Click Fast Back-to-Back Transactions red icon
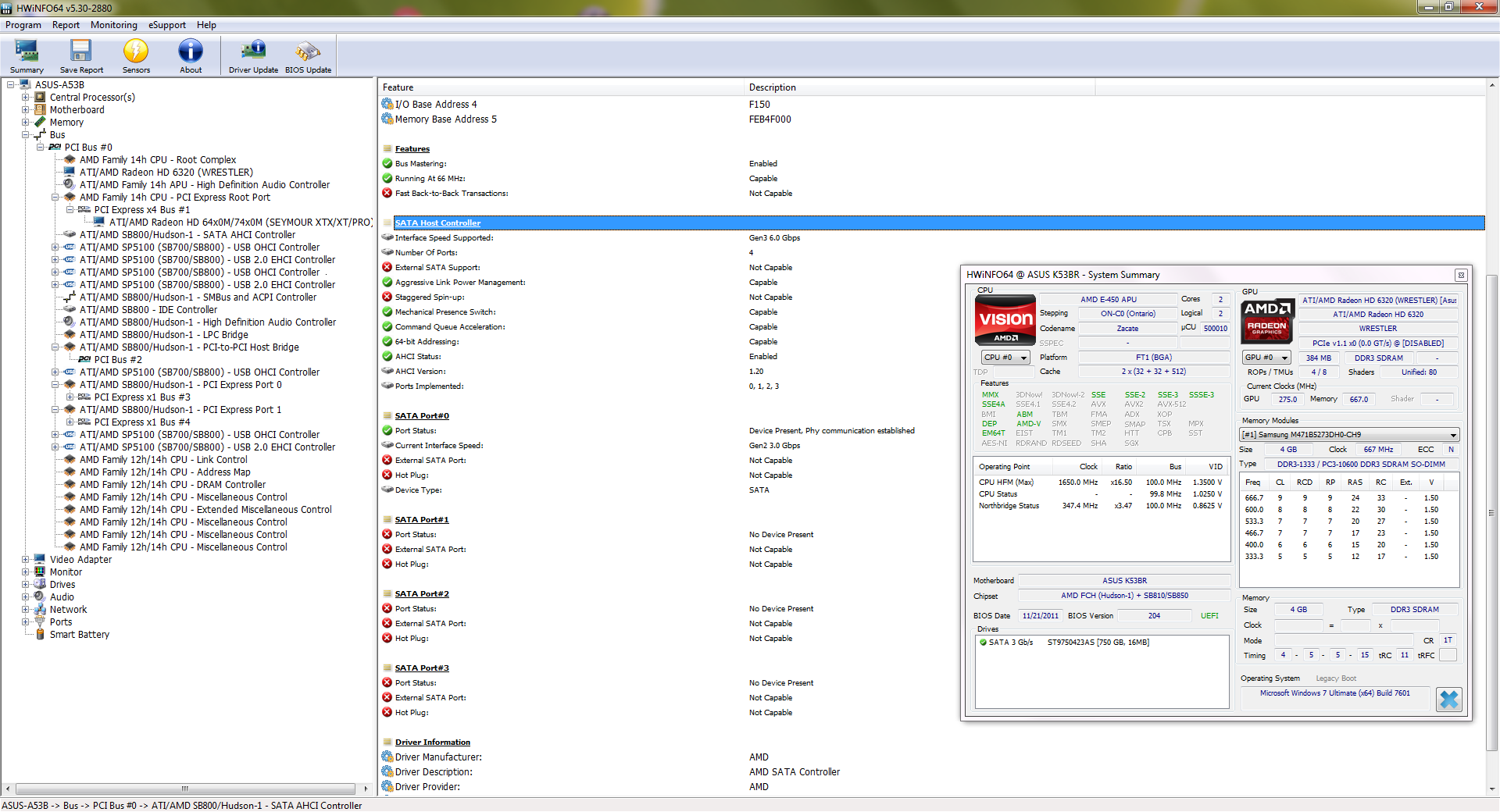Viewport: 1500px width, 812px height. click(x=387, y=194)
